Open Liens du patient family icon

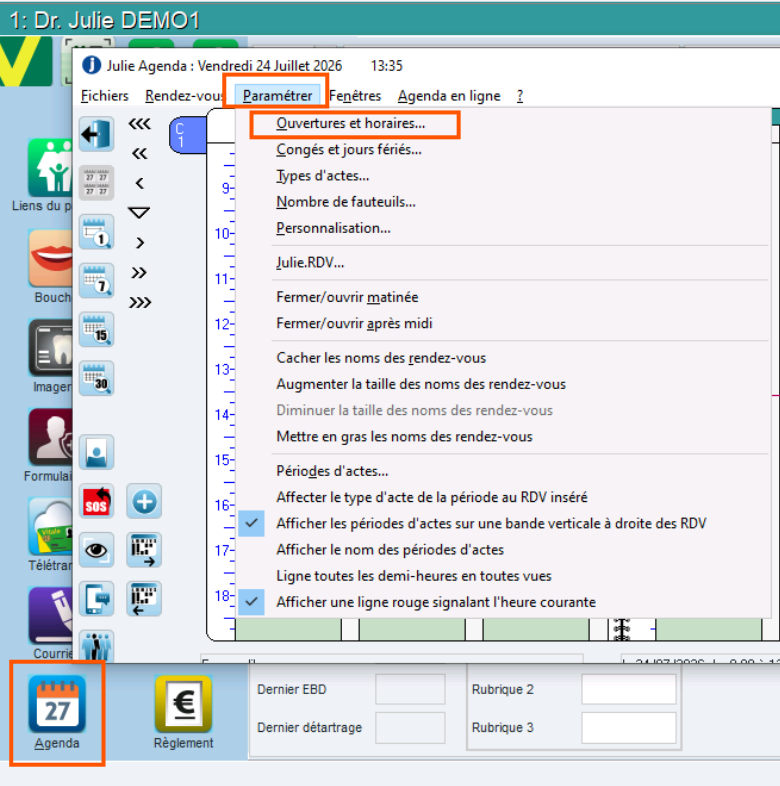coord(50,168)
